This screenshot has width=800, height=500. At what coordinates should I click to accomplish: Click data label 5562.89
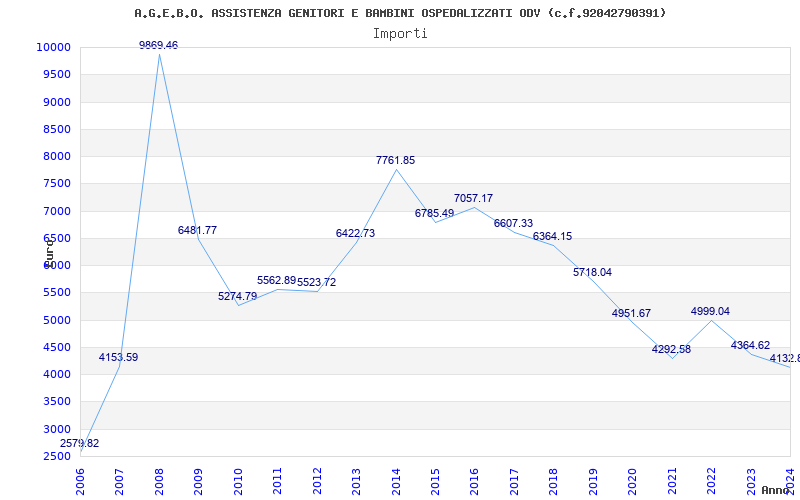tap(277, 280)
